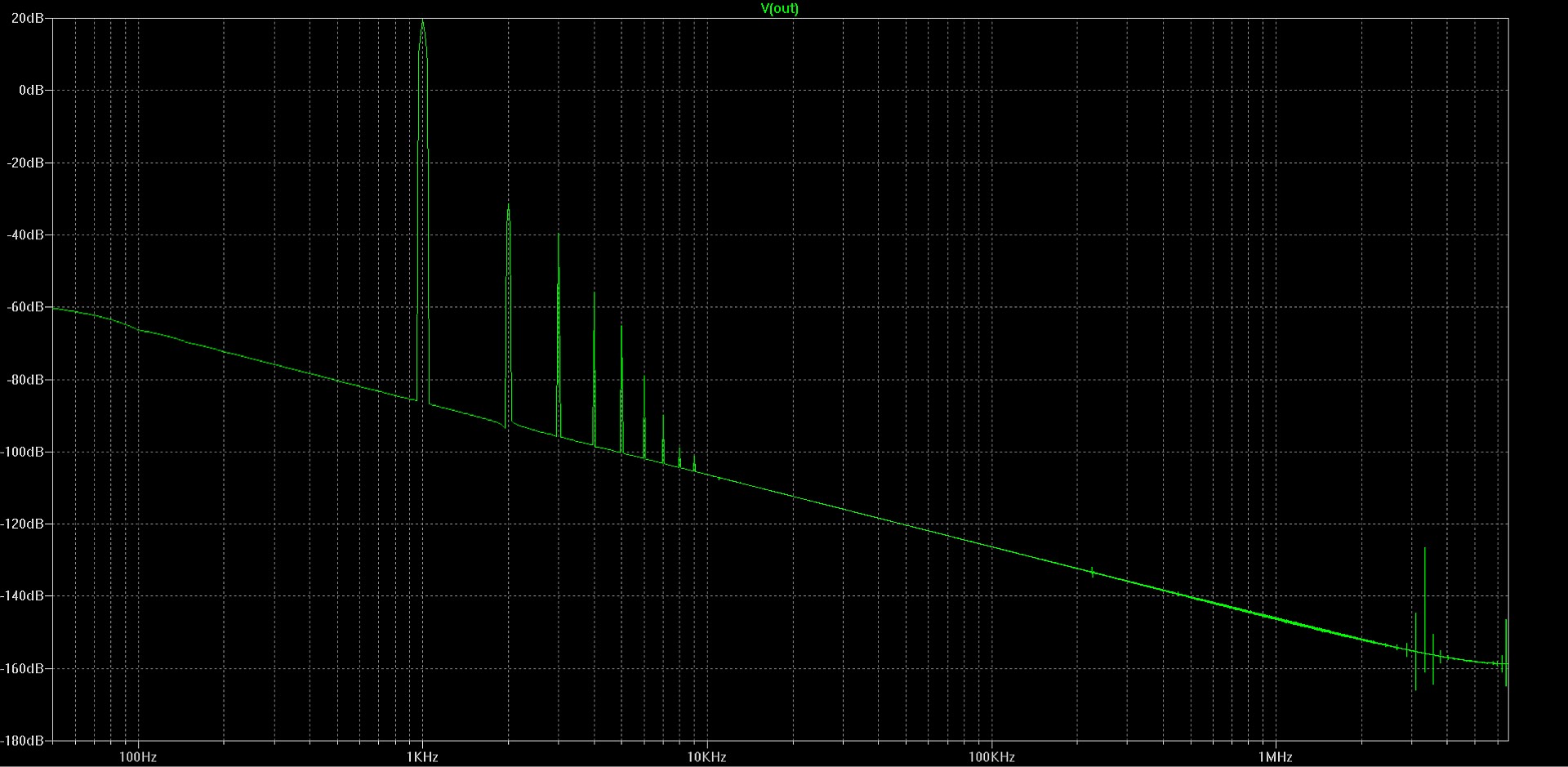Click the -120dB axis label
The height and width of the screenshot is (767, 1568).
coord(22,524)
